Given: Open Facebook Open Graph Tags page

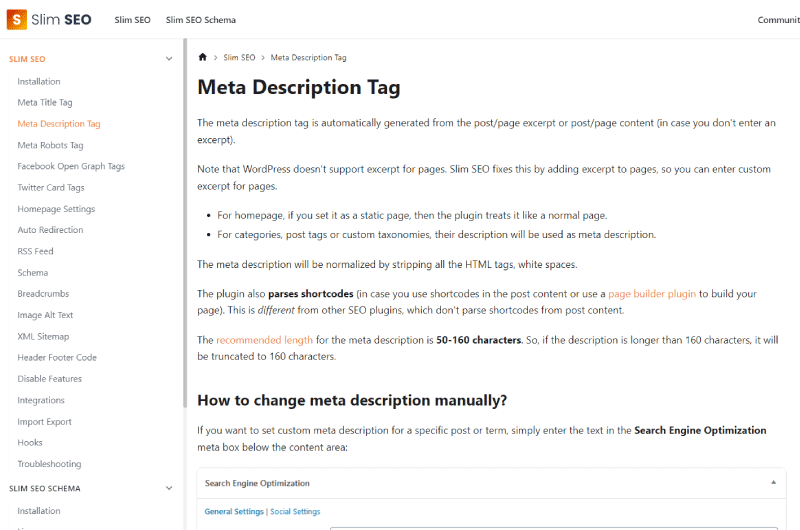Looking at the screenshot, I should (71, 166).
